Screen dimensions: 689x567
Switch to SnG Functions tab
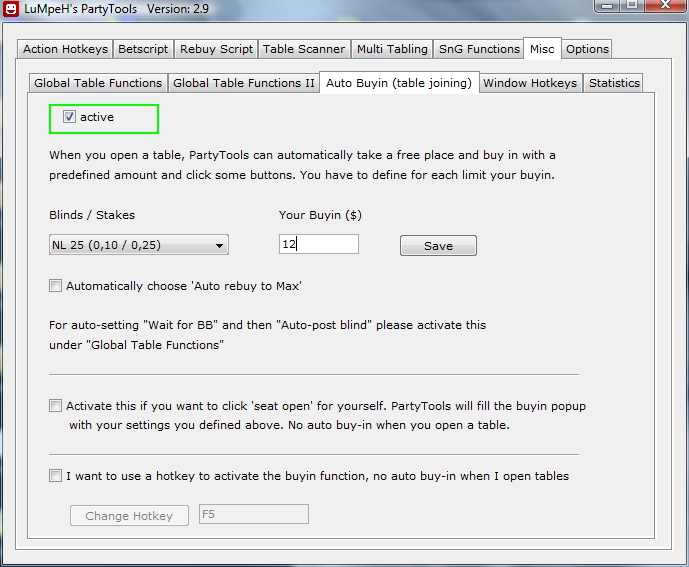coord(479,49)
